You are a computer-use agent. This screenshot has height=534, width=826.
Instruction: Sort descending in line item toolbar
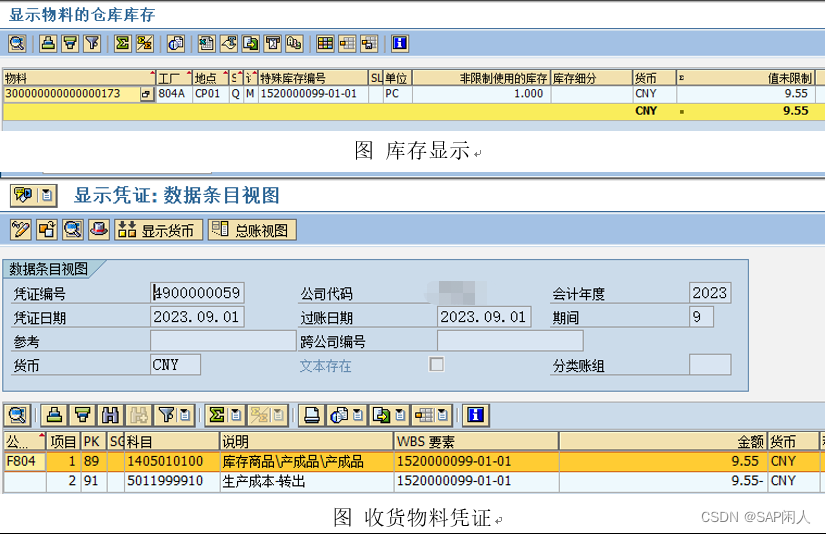tap(83, 416)
